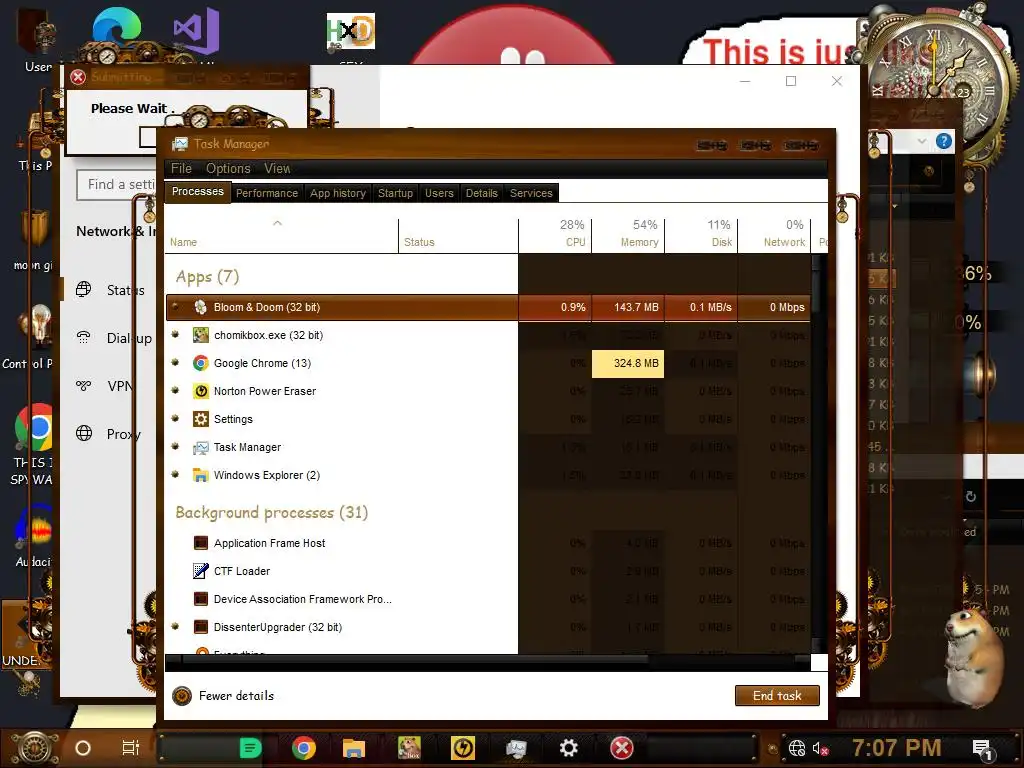
Task: Open Chrome from the taskbar
Action: 304,748
